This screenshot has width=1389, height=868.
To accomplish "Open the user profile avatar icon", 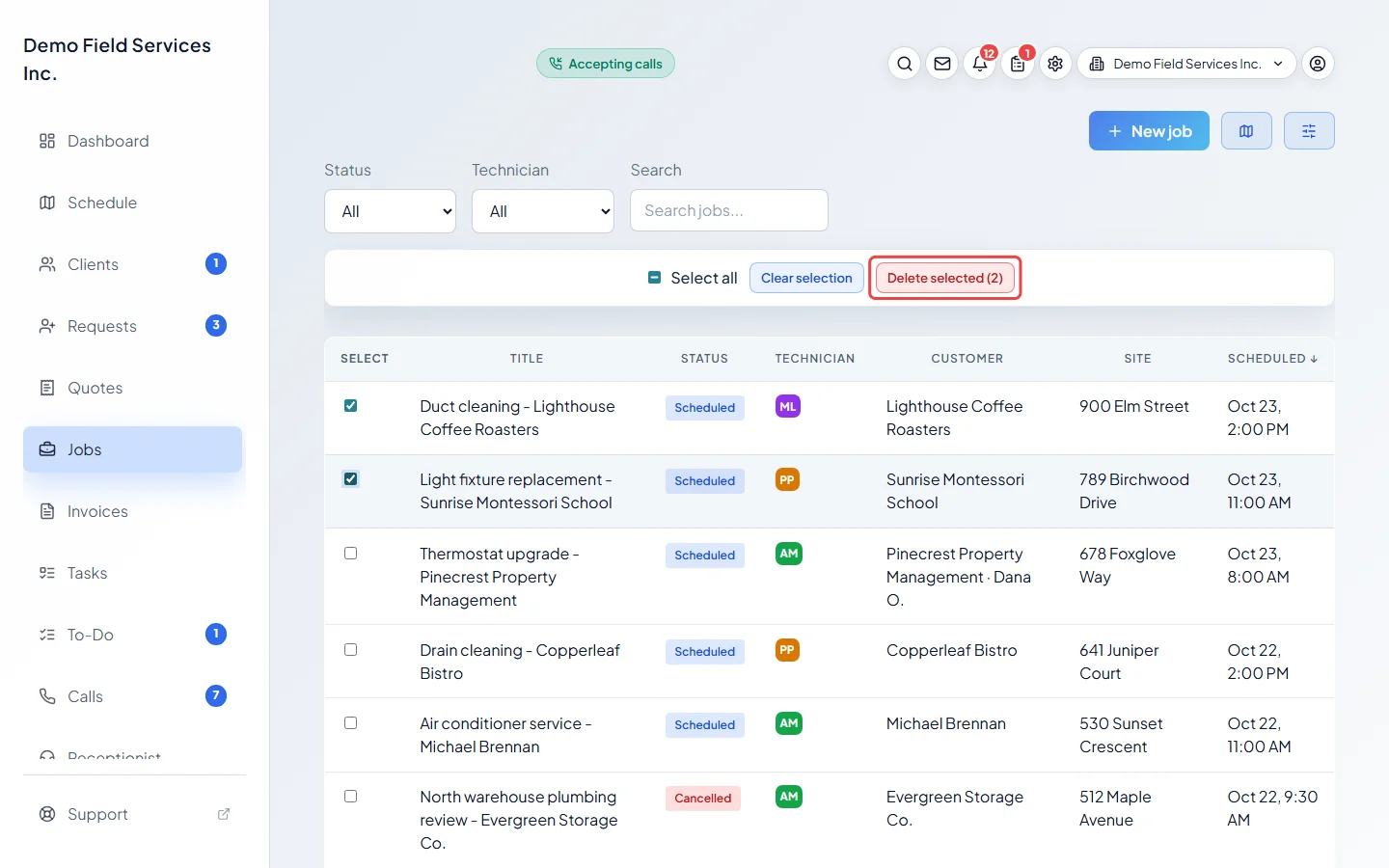I will [1318, 64].
